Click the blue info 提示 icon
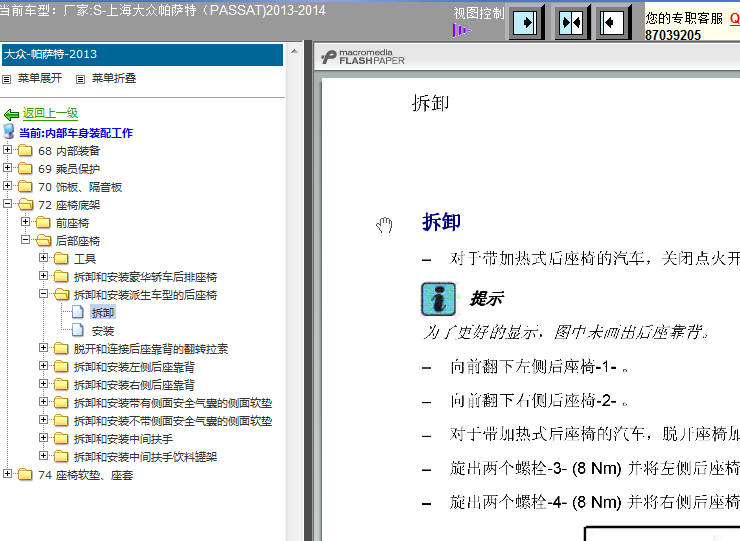 tap(438, 299)
